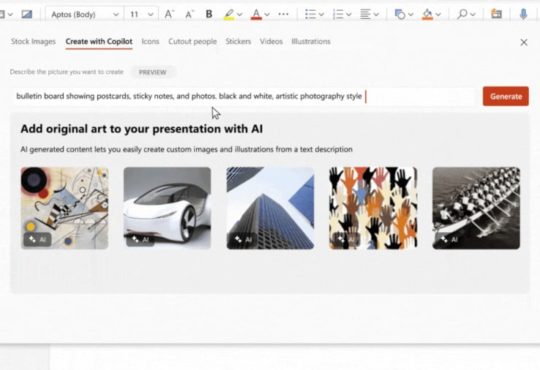Open paragraph alignment options
The height and width of the screenshot is (370, 540).
(365, 14)
